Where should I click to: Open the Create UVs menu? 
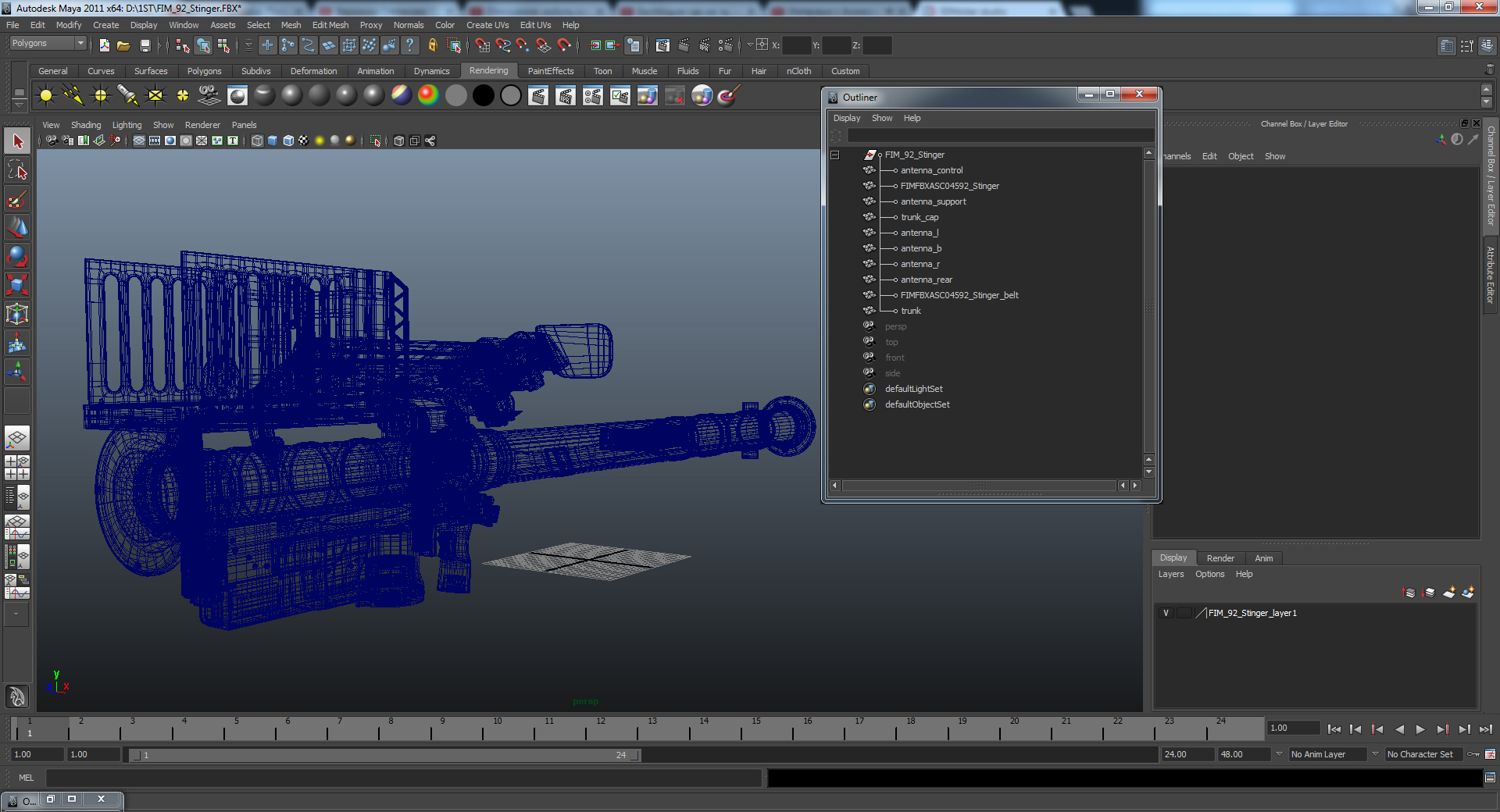(487, 25)
